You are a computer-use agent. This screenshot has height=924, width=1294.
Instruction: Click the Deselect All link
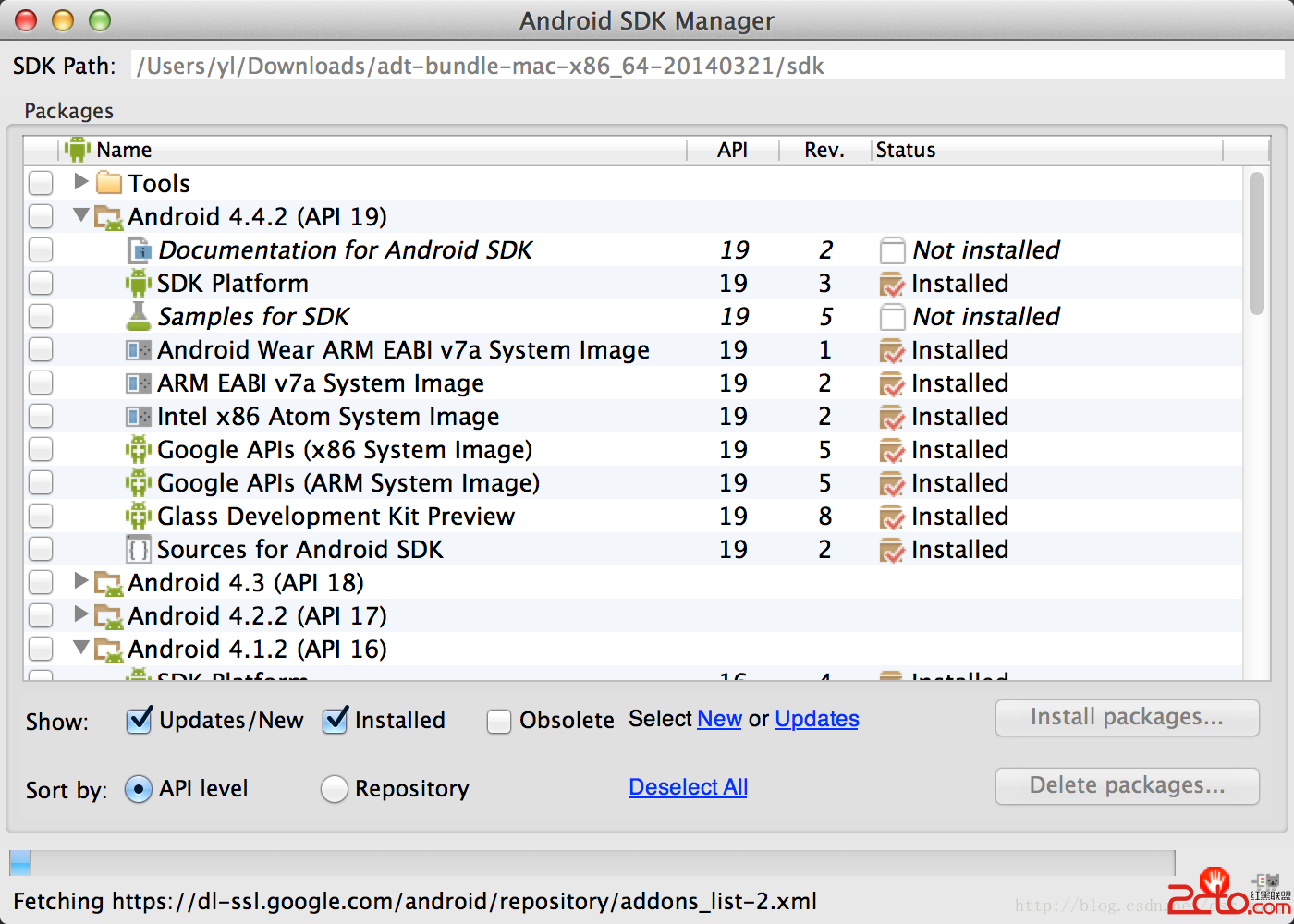tap(688, 787)
